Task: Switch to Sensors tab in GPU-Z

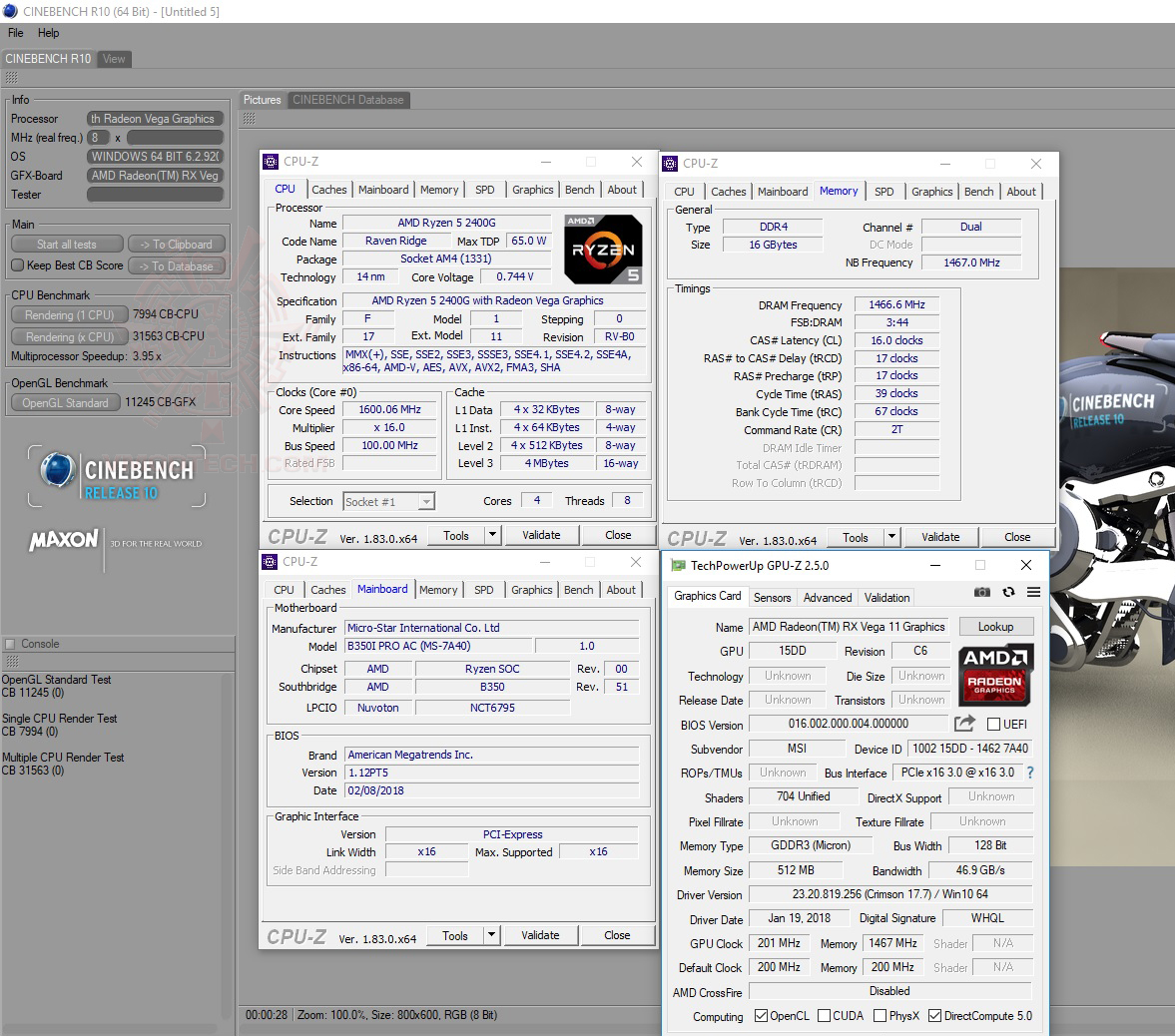Action: click(772, 597)
